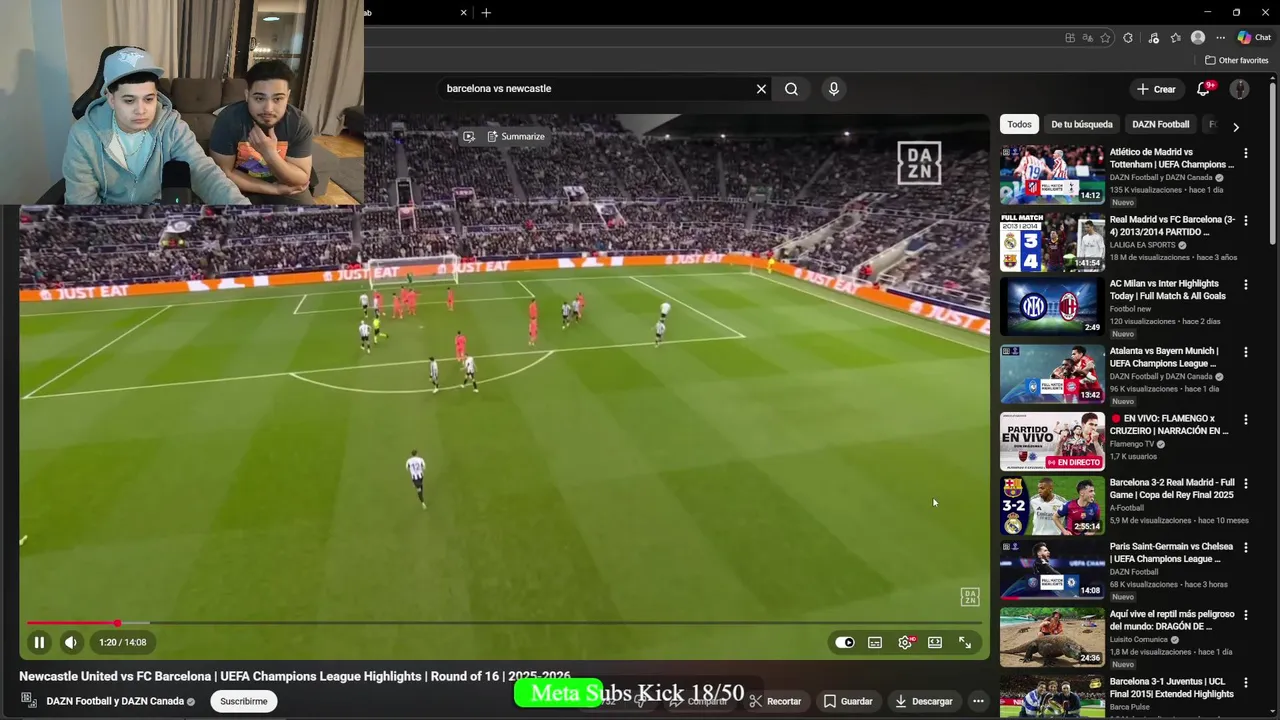Click the 'barcelona vs newcastle' search field
1280x720 pixels.
[x=597, y=89]
